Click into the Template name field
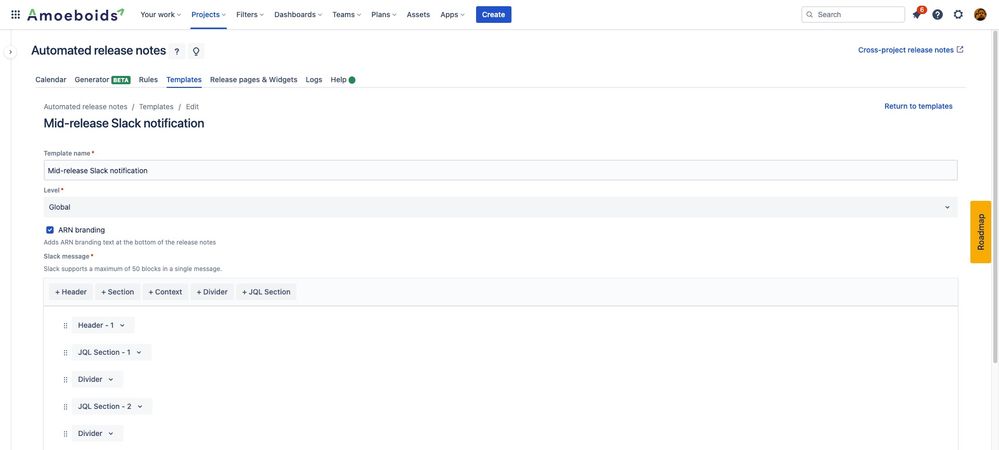 [500, 171]
